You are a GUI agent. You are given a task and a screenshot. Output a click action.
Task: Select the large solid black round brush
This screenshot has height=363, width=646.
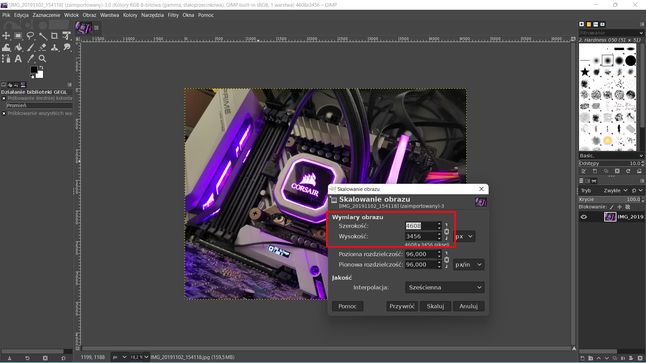(x=631, y=61)
